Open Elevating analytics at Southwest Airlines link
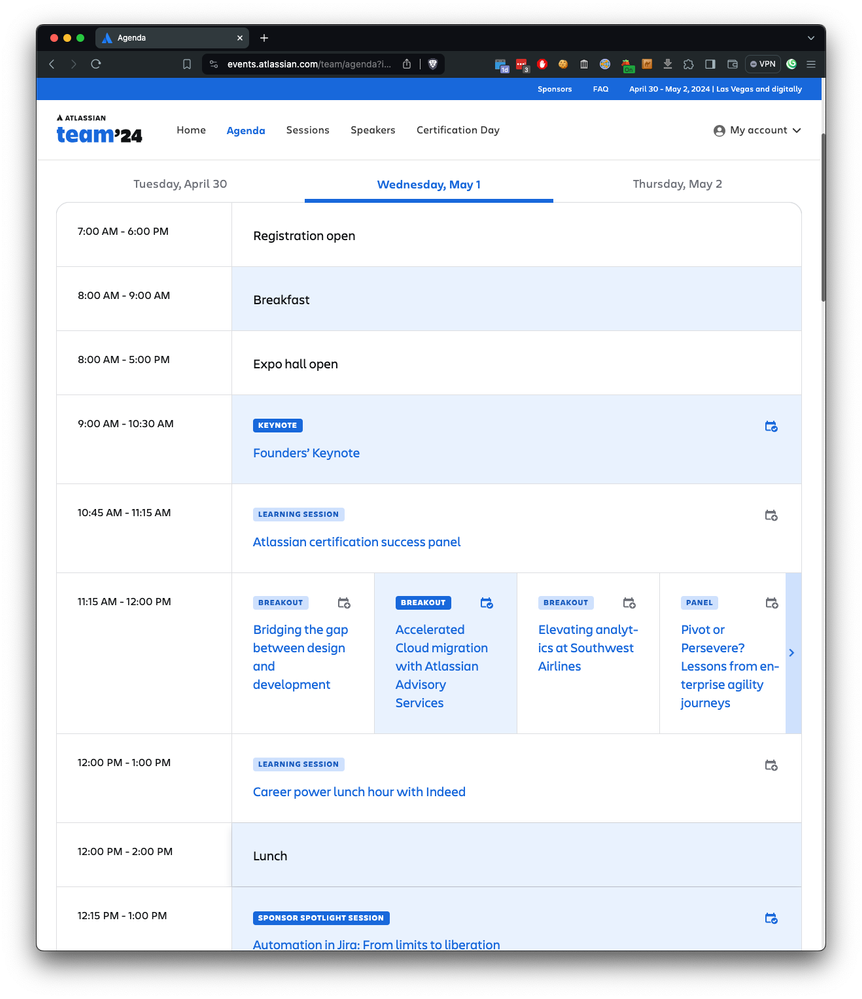Screen dimensions: 862x999 tap(588, 648)
